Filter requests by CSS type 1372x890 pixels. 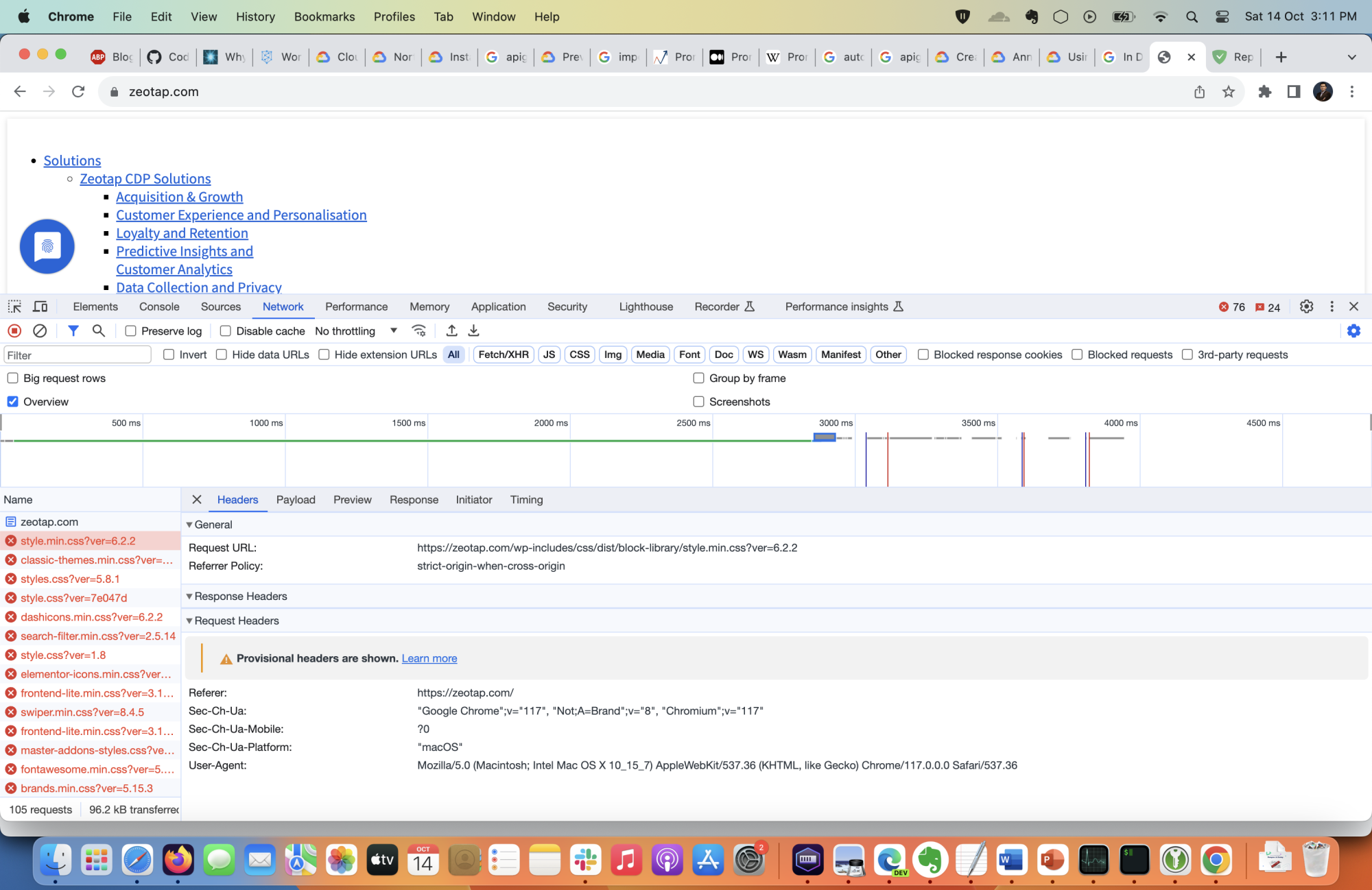579,354
